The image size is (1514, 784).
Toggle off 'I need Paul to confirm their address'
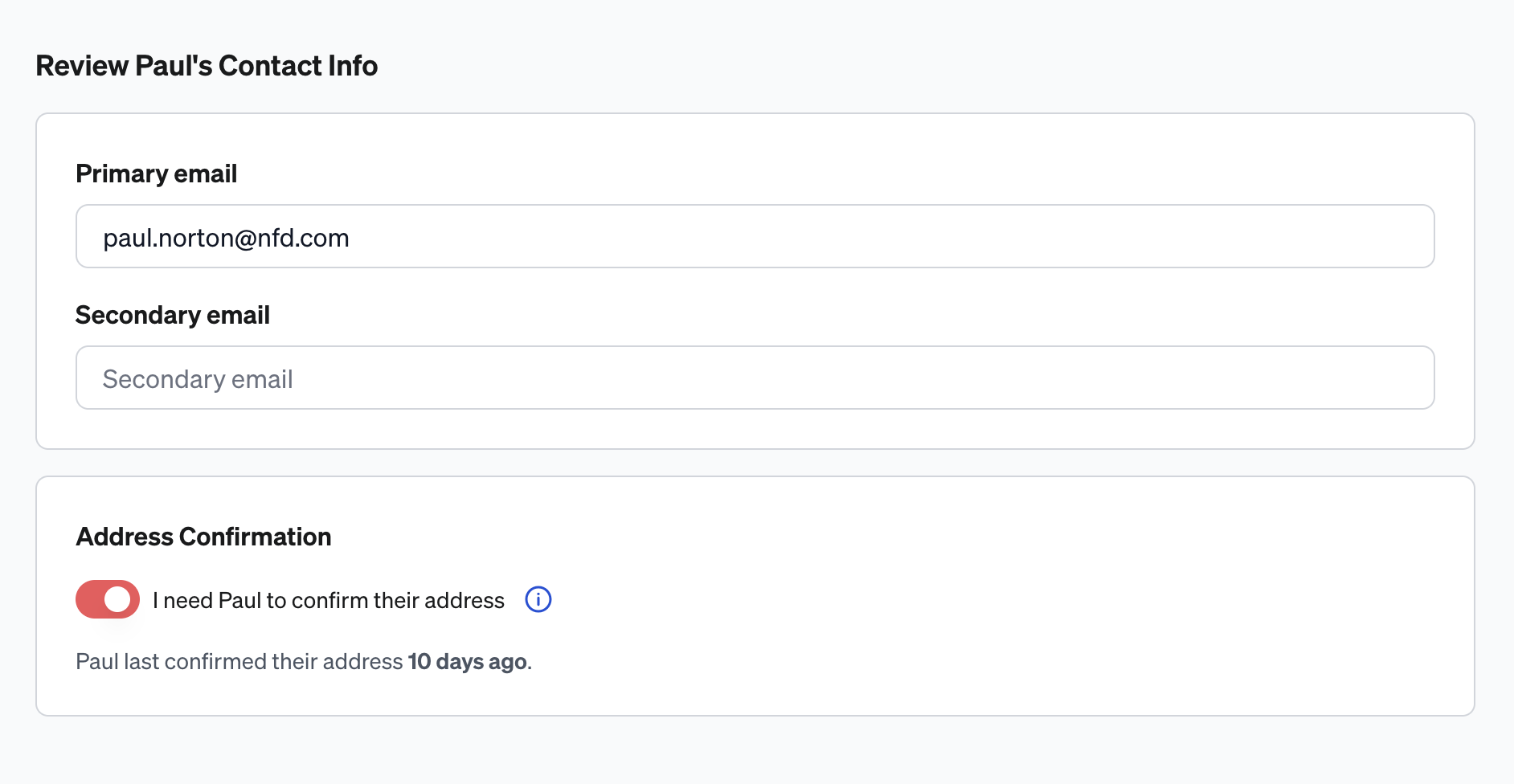[x=108, y=599]
